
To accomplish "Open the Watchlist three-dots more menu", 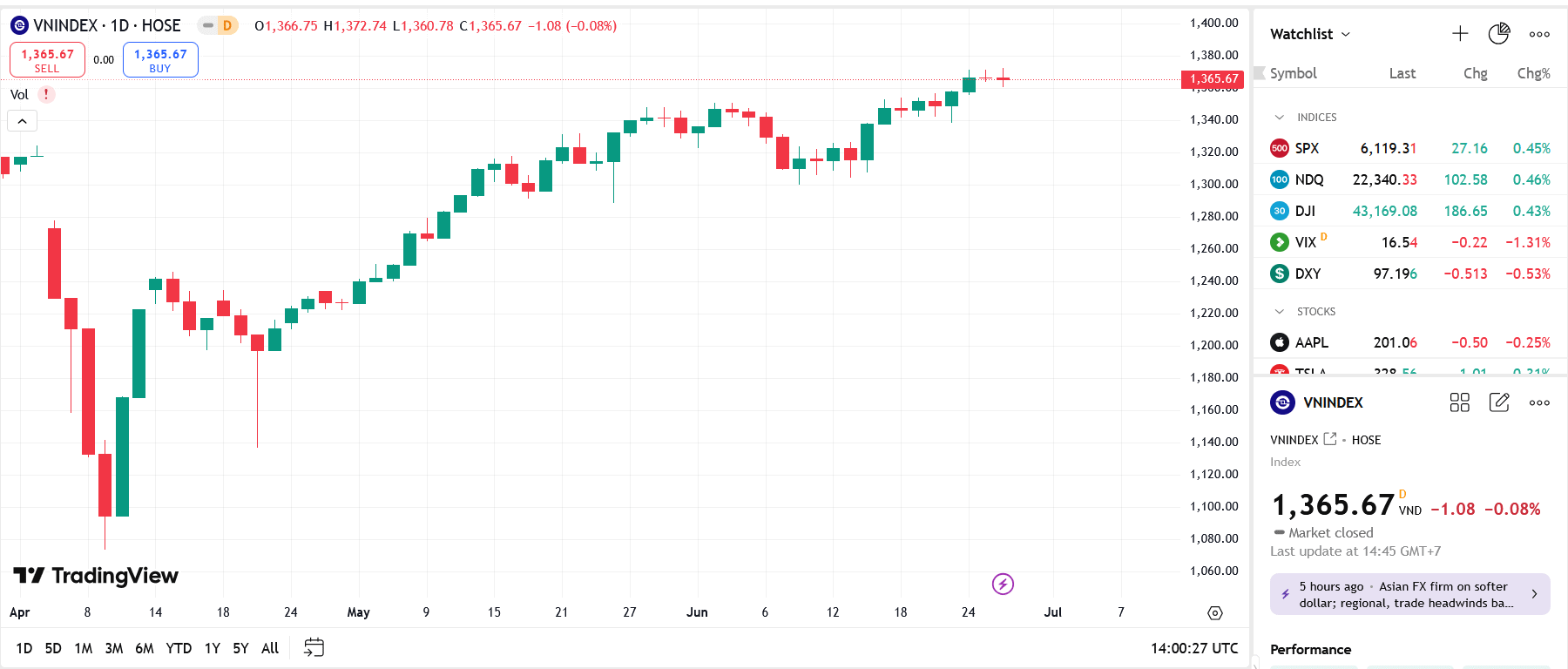I will point(1539,34).
